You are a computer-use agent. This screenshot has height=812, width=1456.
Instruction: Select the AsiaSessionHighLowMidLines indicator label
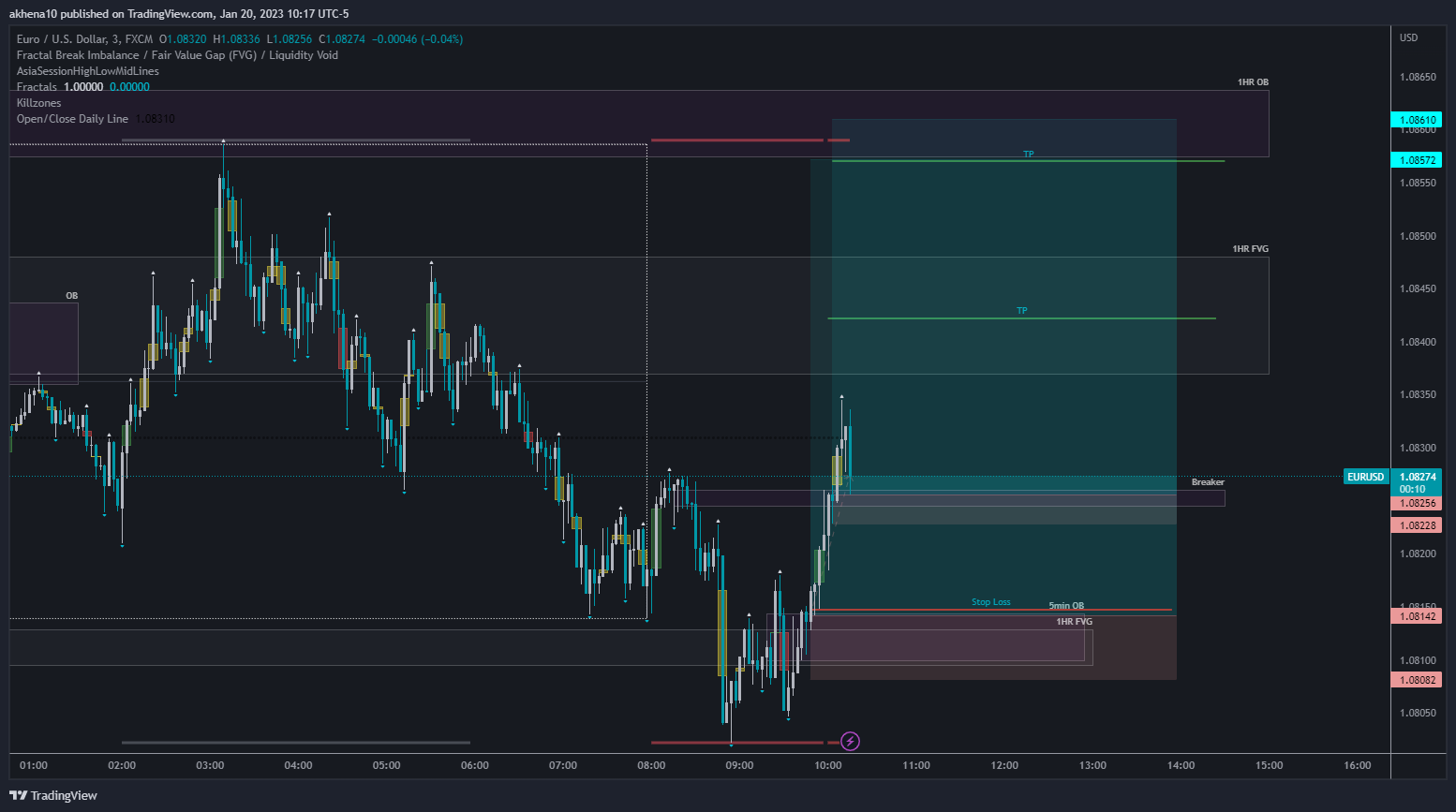[88, 71]
